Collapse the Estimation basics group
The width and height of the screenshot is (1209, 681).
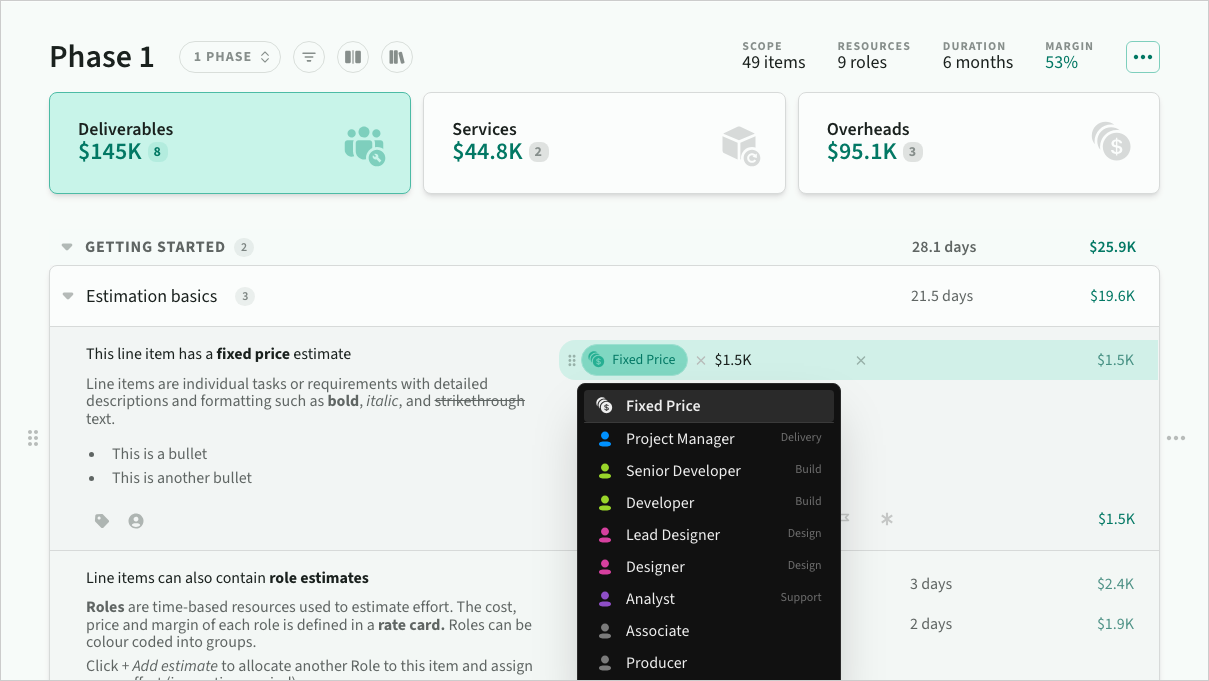coord(68,296)
